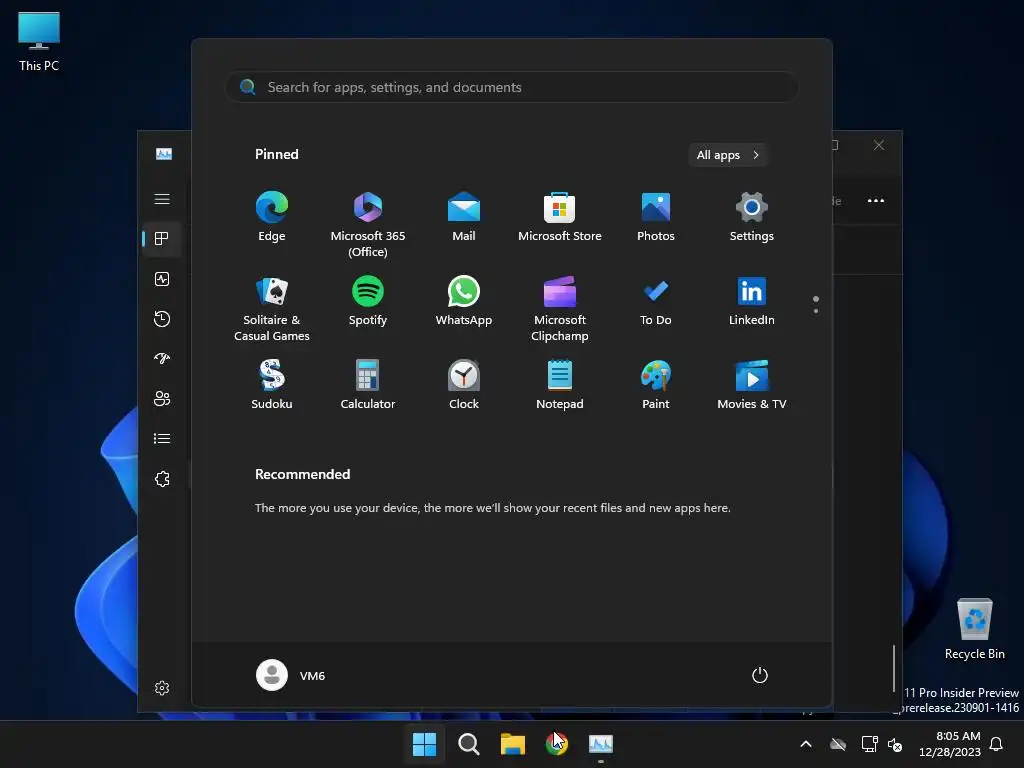Select the Recycle Bin desktop icon
1024x768 pixels.
pyautogui.click(x=974, y=628)
